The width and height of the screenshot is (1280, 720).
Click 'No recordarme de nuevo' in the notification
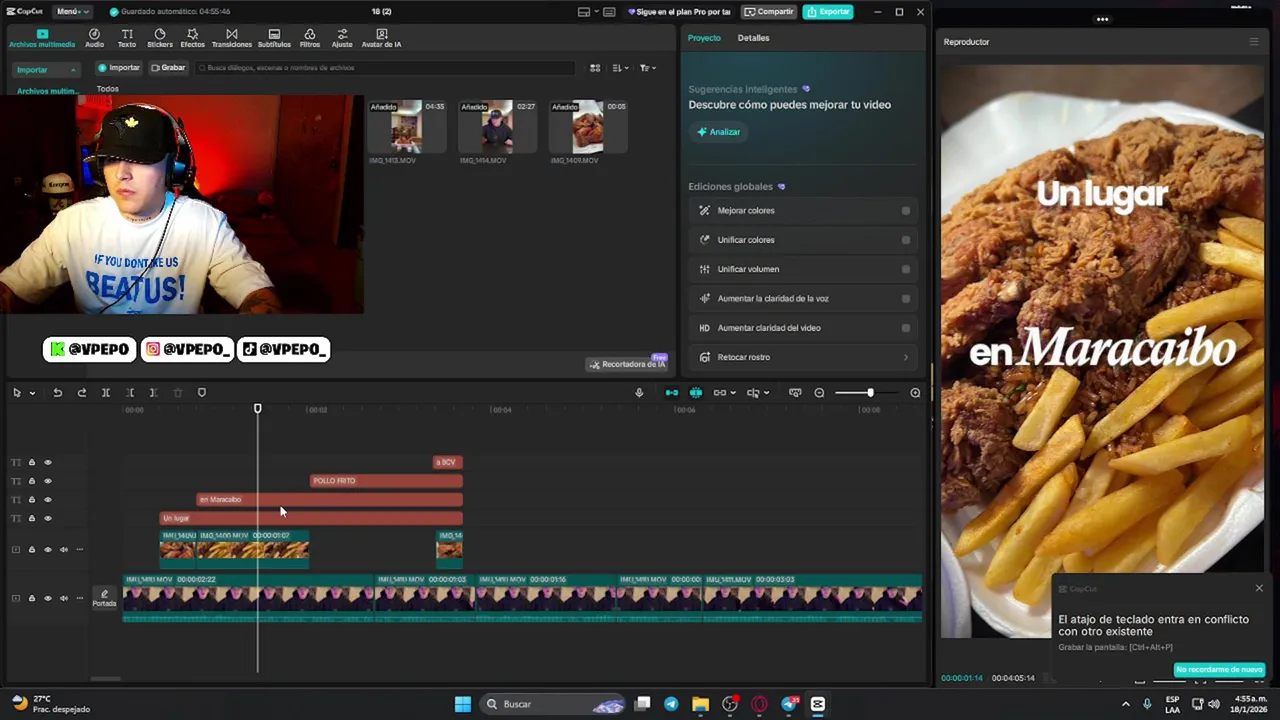[1219, 670]
